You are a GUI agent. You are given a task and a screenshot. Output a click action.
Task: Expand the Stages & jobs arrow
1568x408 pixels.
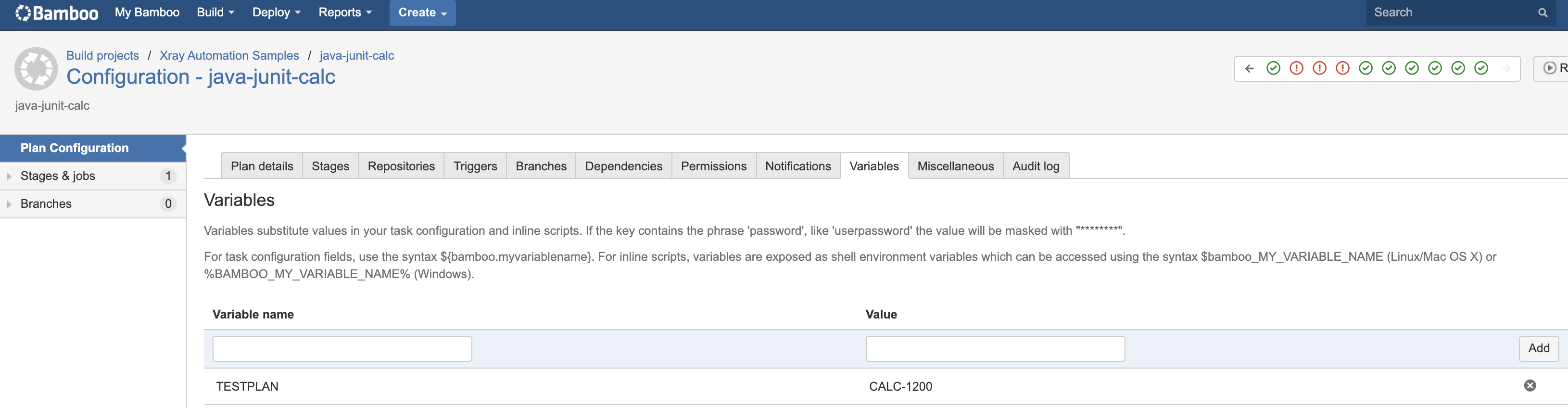point(9,176)
